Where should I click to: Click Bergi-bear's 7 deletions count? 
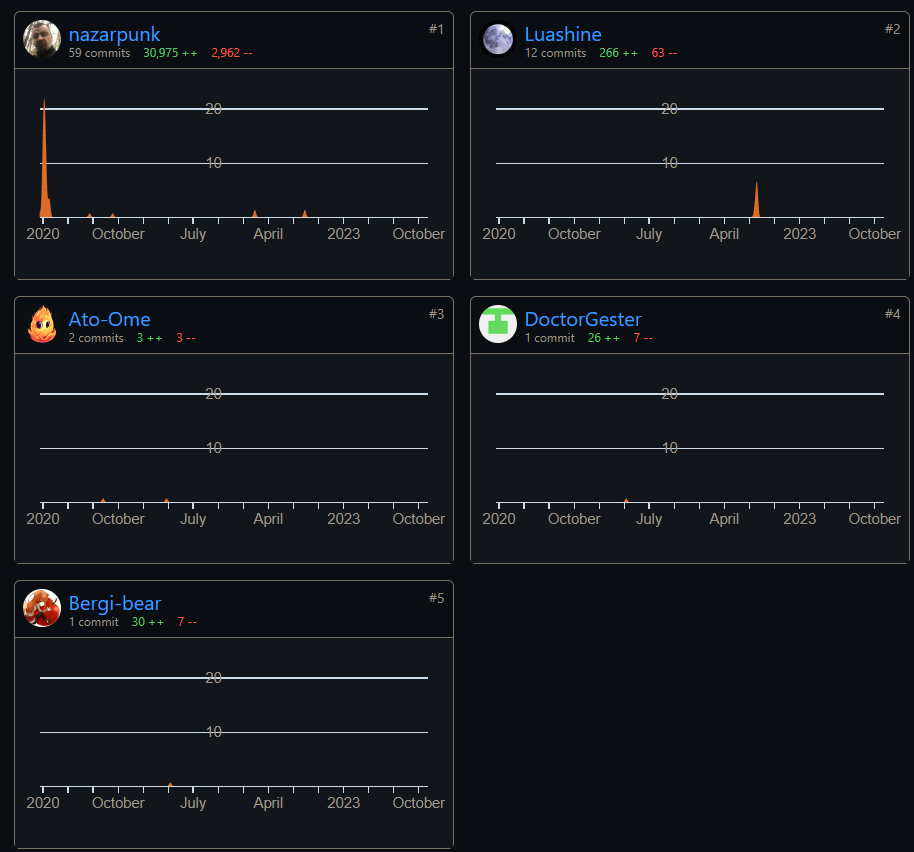click(187, 622)
